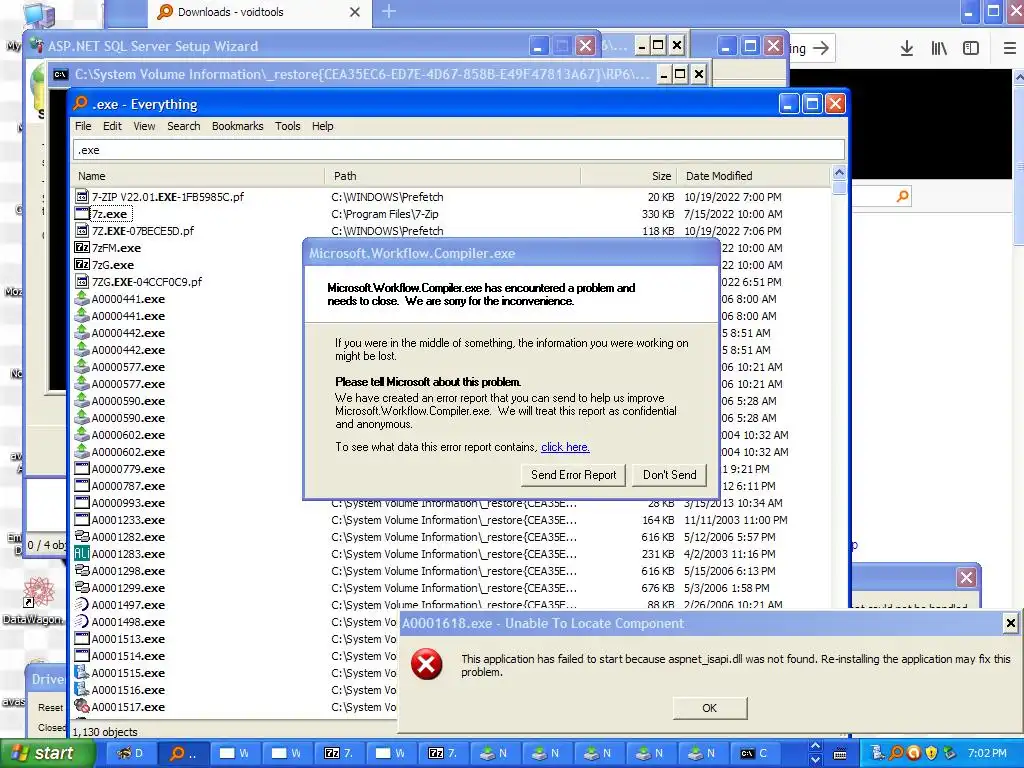Screen dimensions: 1024x768
Task: Select 7z.exe file icon in results
Action: 82,214
